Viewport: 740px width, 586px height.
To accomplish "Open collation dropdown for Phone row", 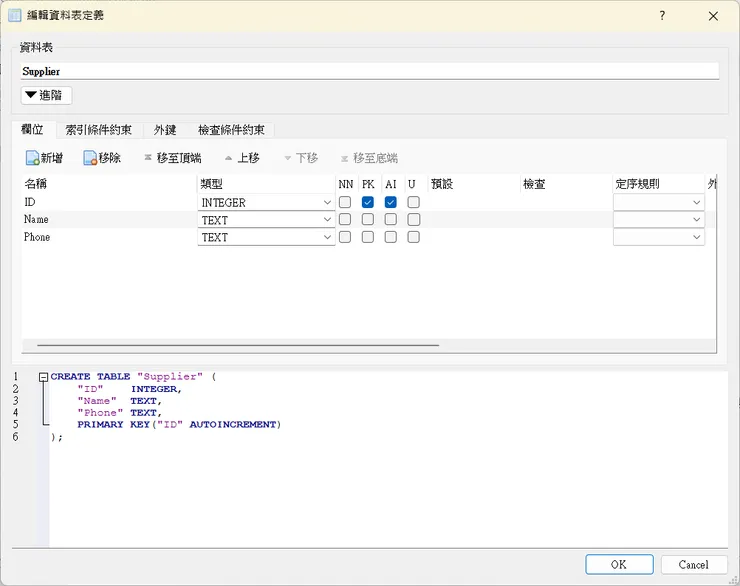I will pyautogui.click(x=659, y=237).
